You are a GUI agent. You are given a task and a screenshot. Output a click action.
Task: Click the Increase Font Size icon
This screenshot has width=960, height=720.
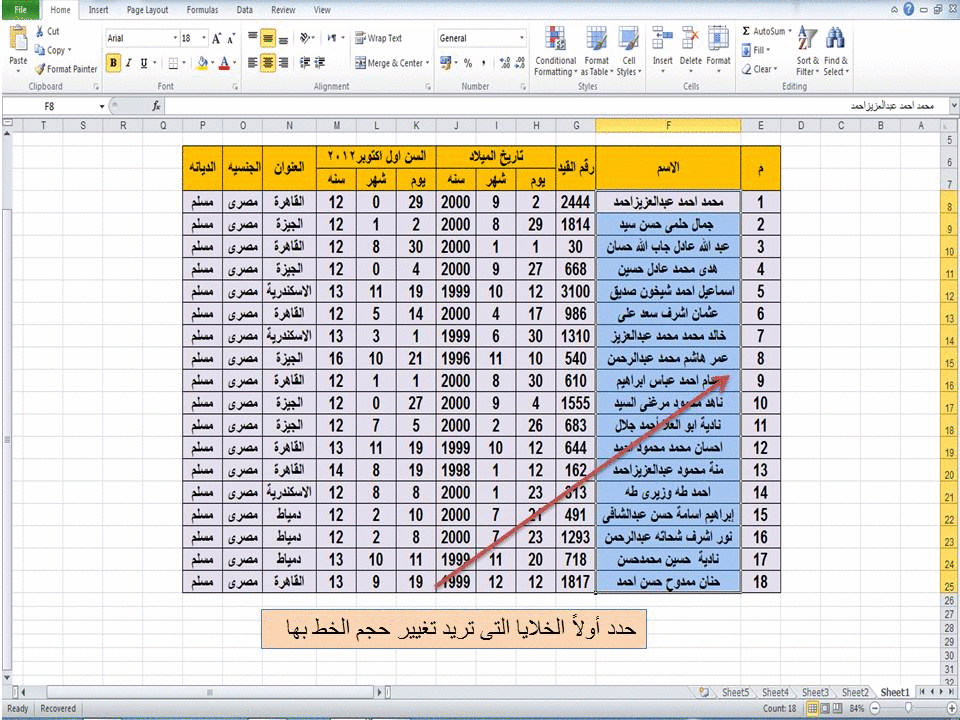tap(216, 39)
